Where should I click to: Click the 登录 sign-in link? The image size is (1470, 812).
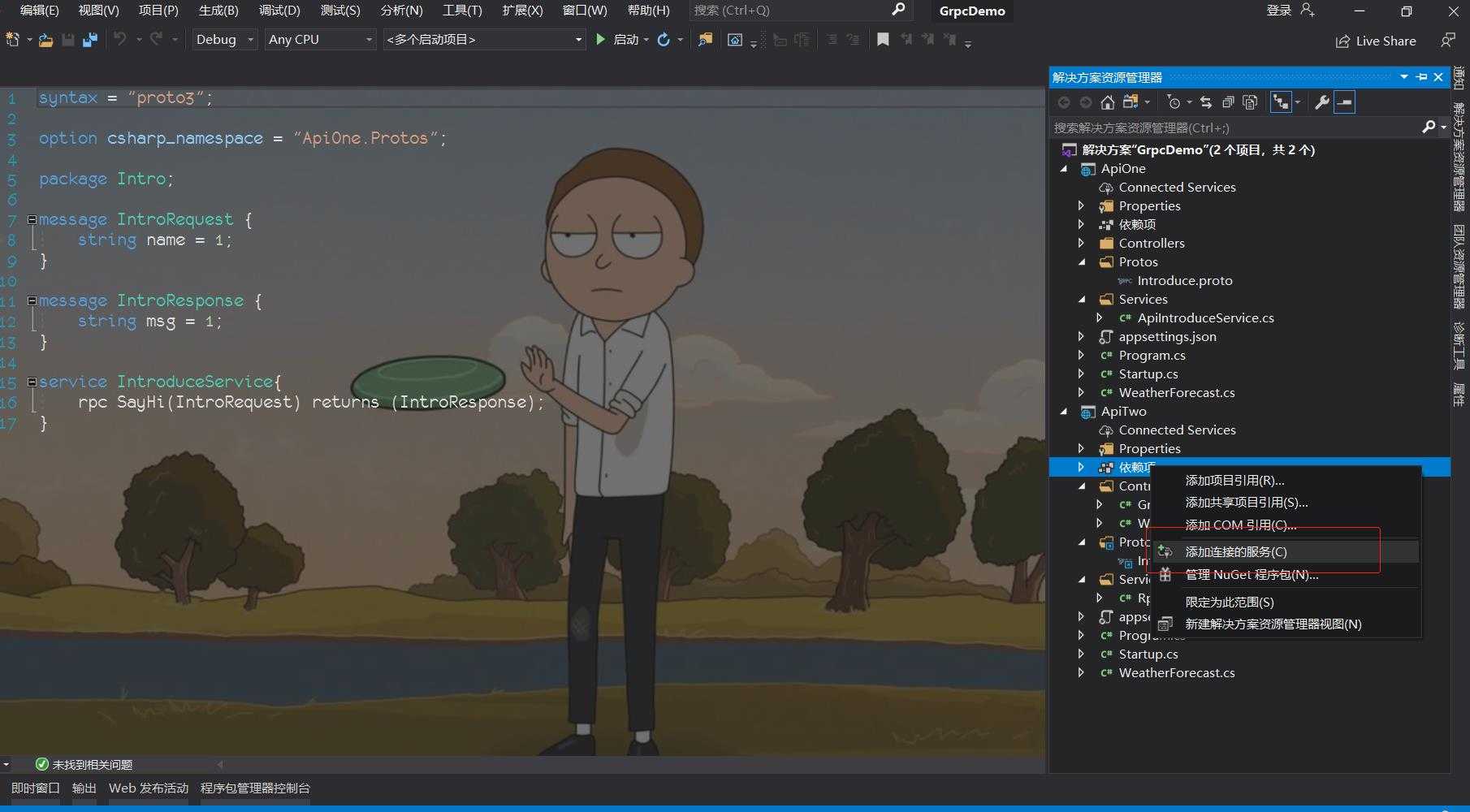(x=1279, y=11)
